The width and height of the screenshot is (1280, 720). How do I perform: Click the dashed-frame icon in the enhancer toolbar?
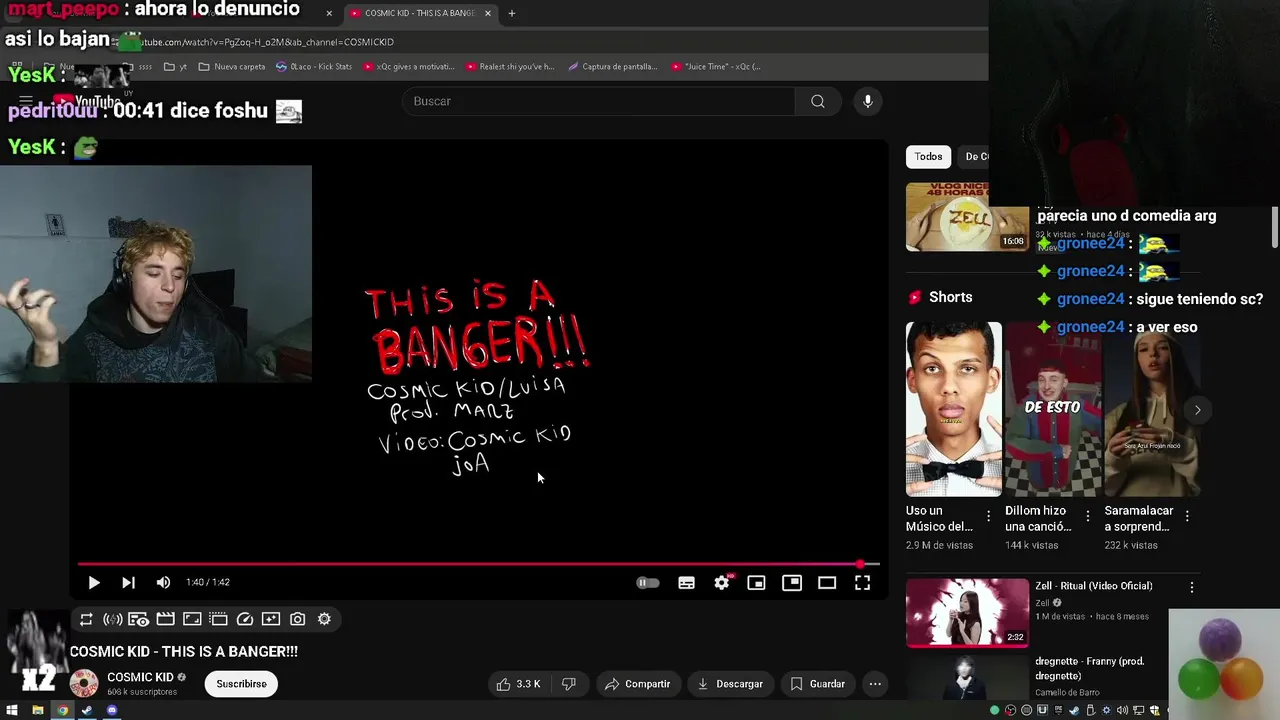click(x=218, y=619)
